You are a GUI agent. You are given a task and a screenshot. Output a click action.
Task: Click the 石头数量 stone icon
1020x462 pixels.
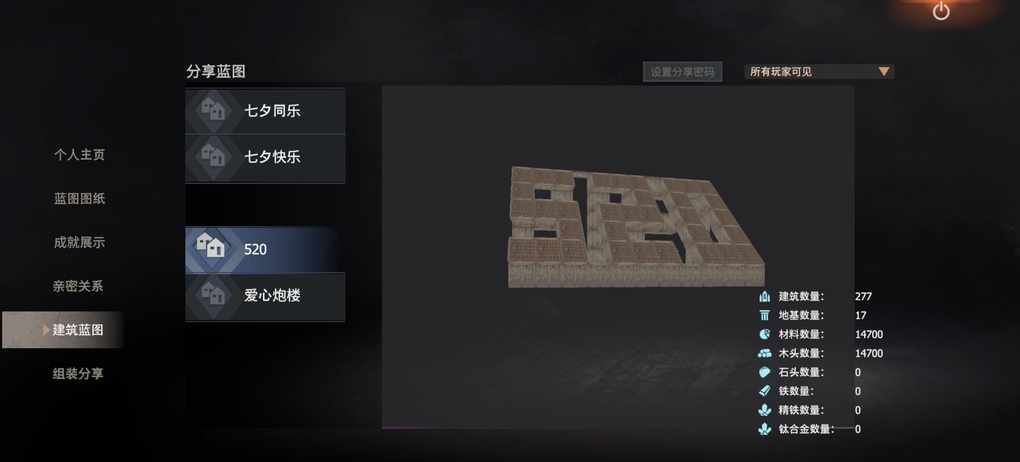[764, 372]
